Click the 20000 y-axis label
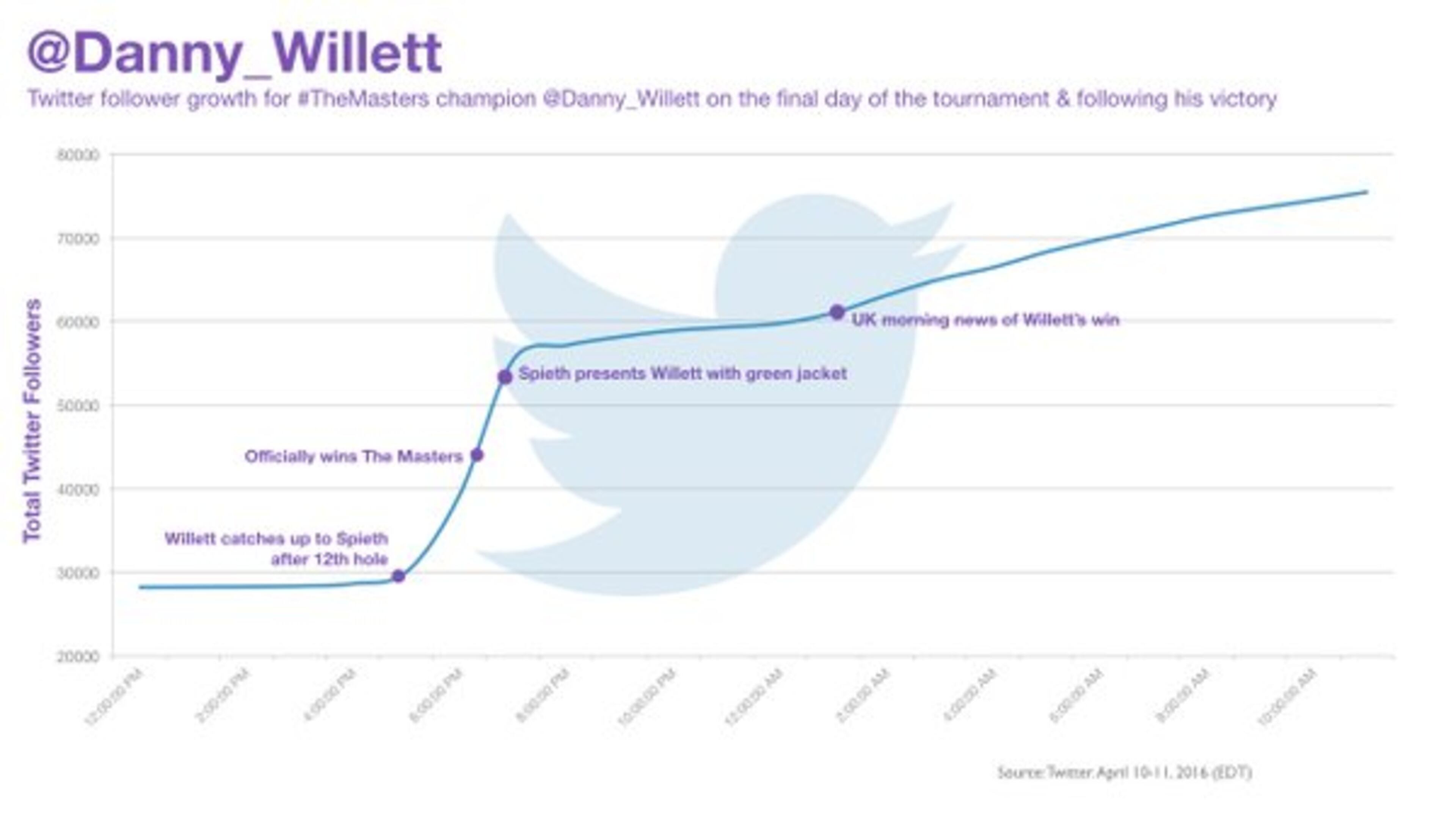Screen dimensions: 1456x820 (x=78, y=657)
